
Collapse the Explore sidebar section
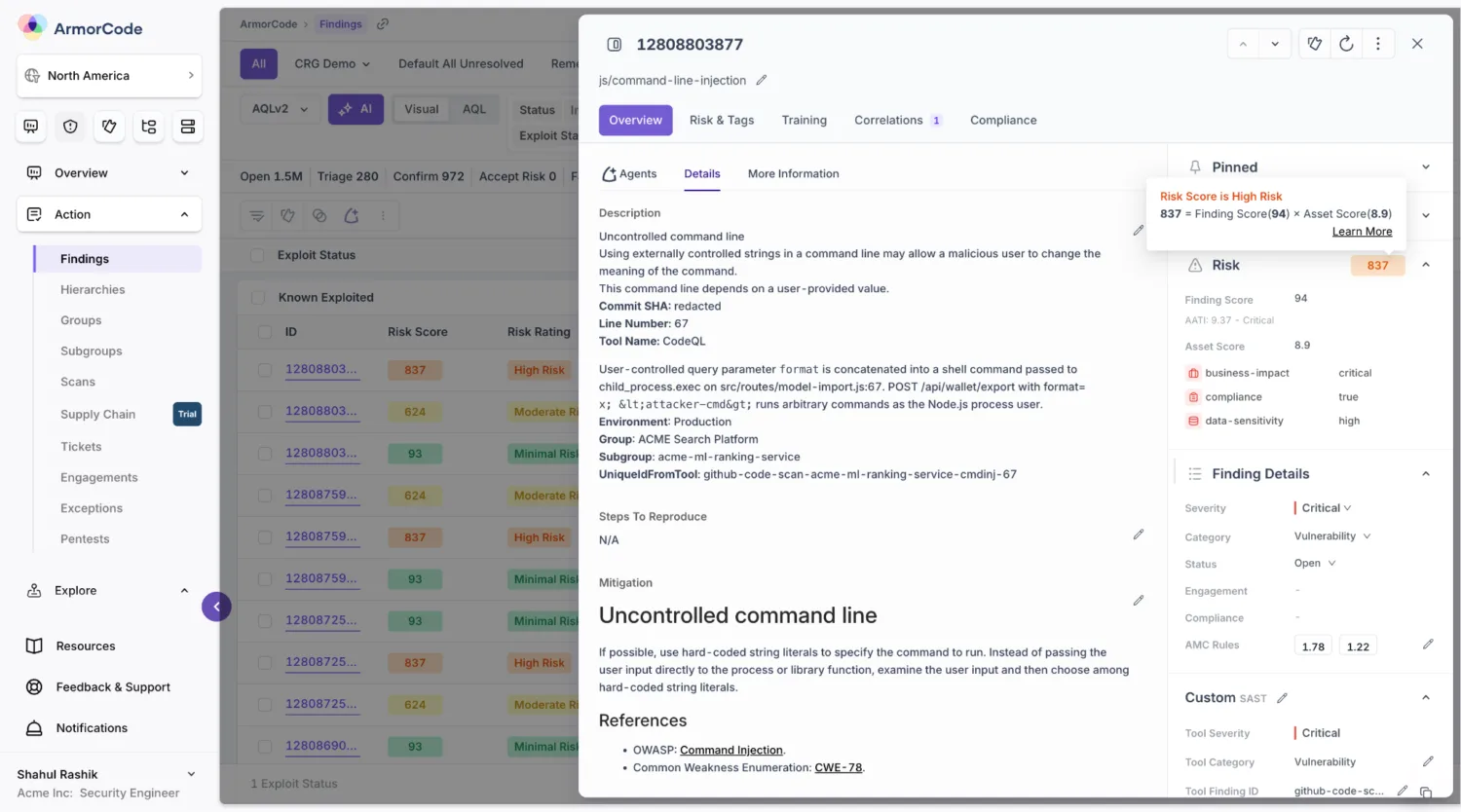tap(109, 591)
